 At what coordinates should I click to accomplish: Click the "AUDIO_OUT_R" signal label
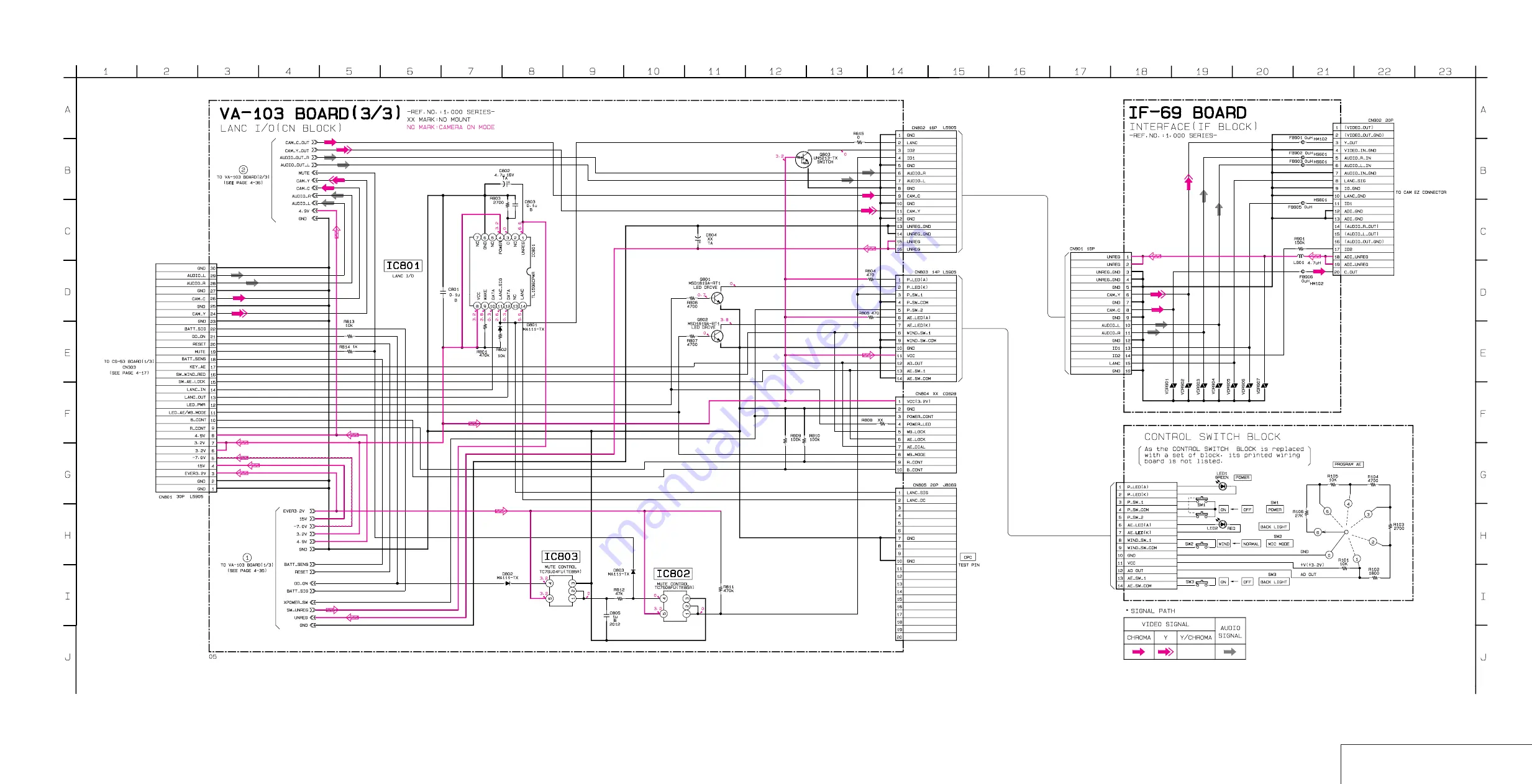[294, 158]
